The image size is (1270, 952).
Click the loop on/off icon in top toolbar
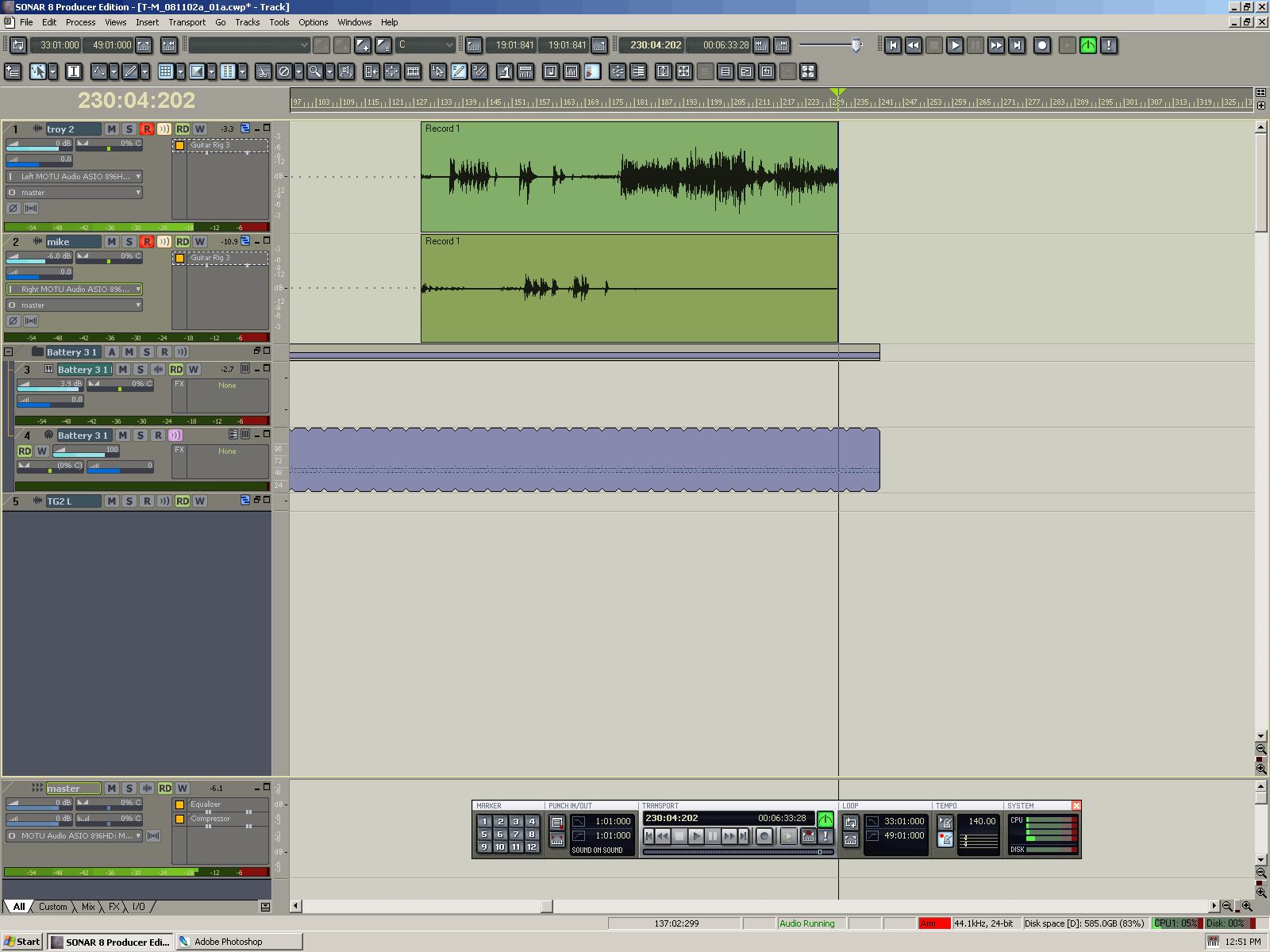coord(17,45)
